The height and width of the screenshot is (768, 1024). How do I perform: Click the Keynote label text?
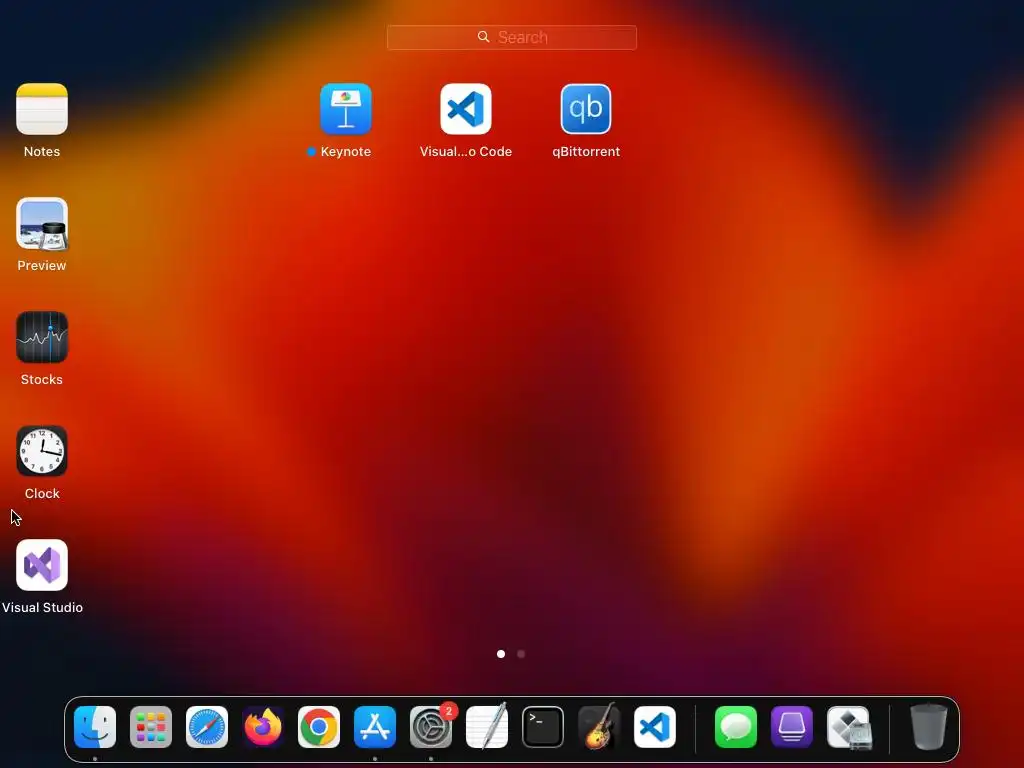pos(345,152)
